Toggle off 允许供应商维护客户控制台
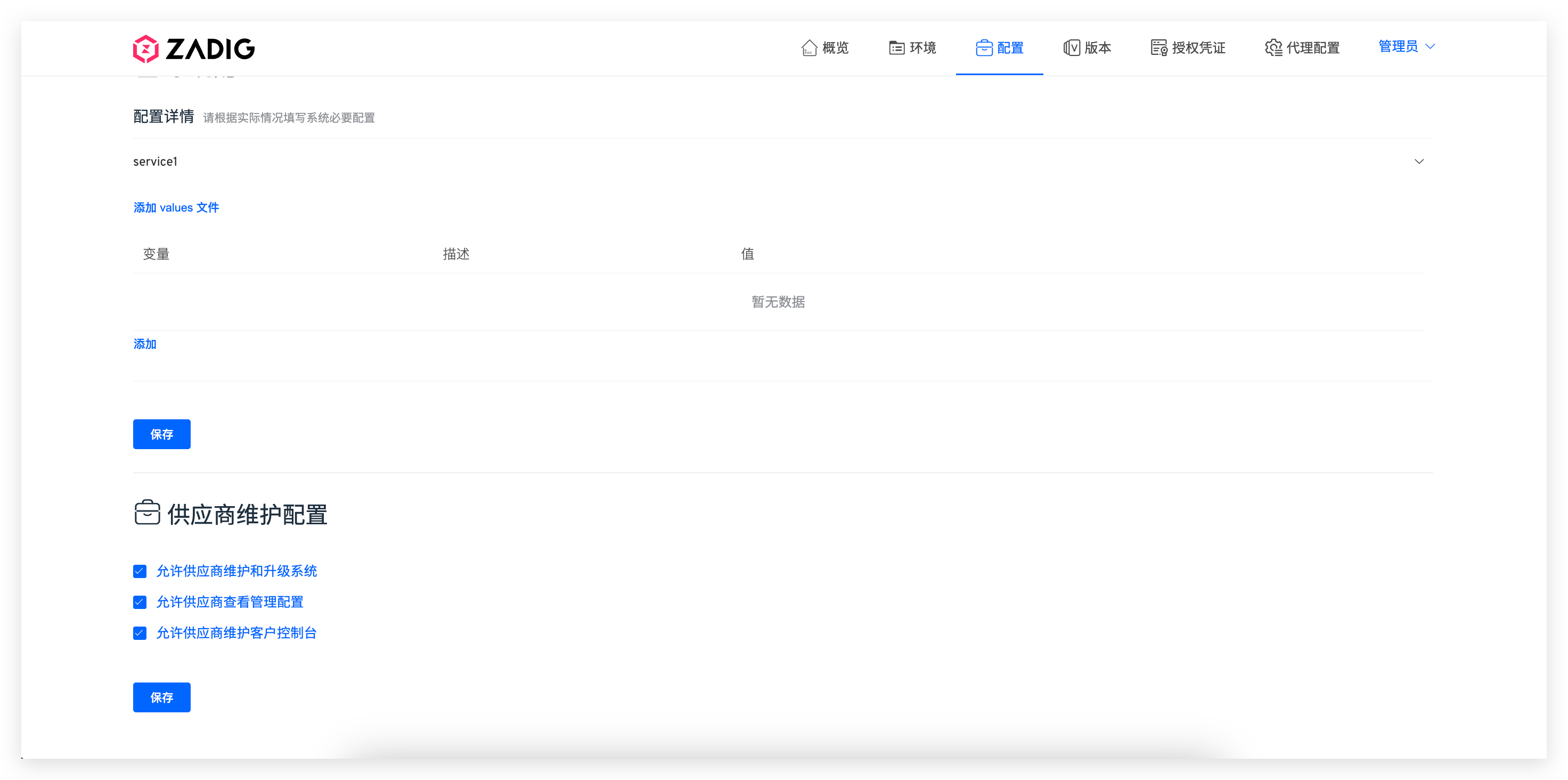 point(140,633)
